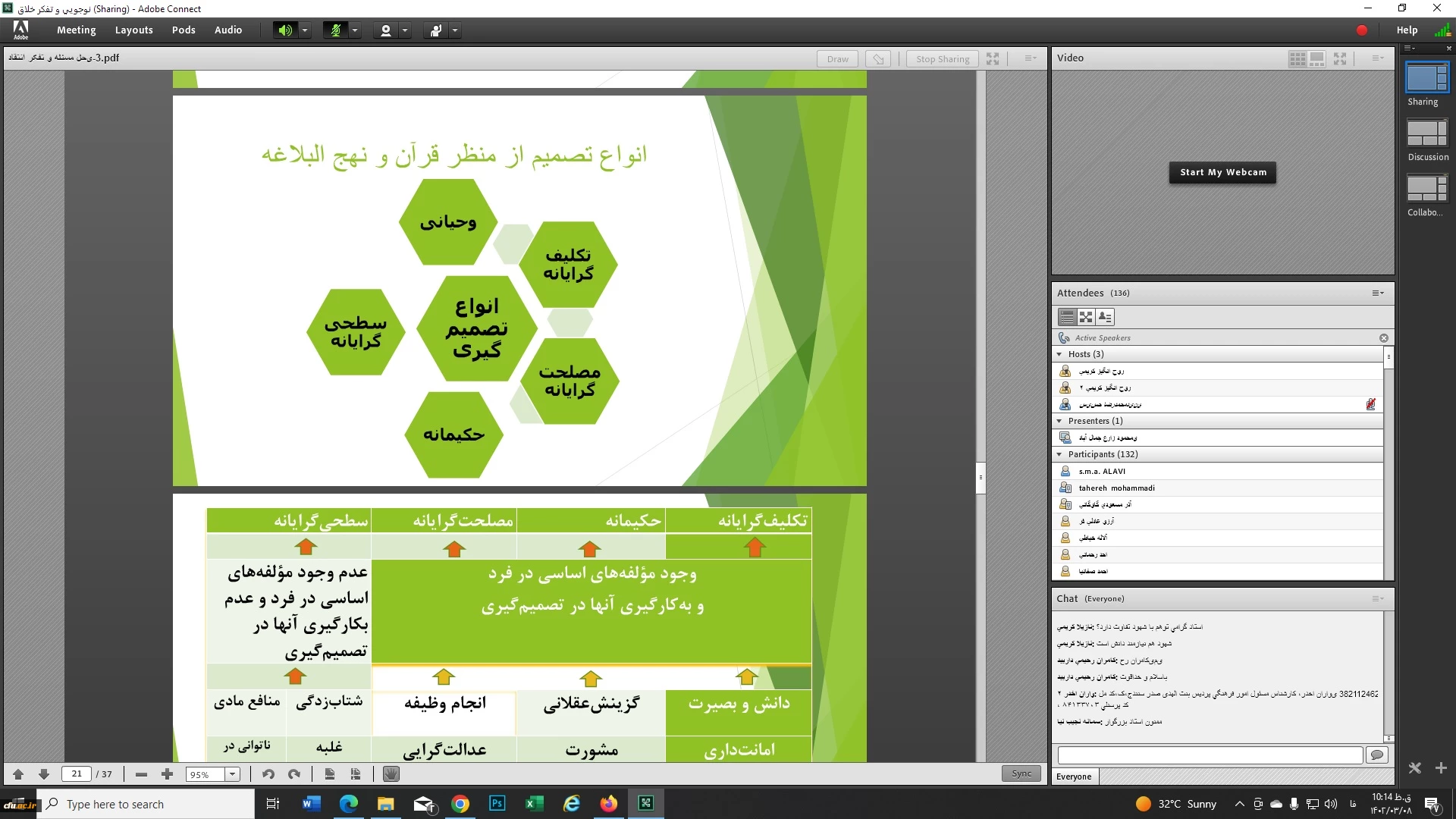Click the Start My Webcam button

tap(1222, 172)
